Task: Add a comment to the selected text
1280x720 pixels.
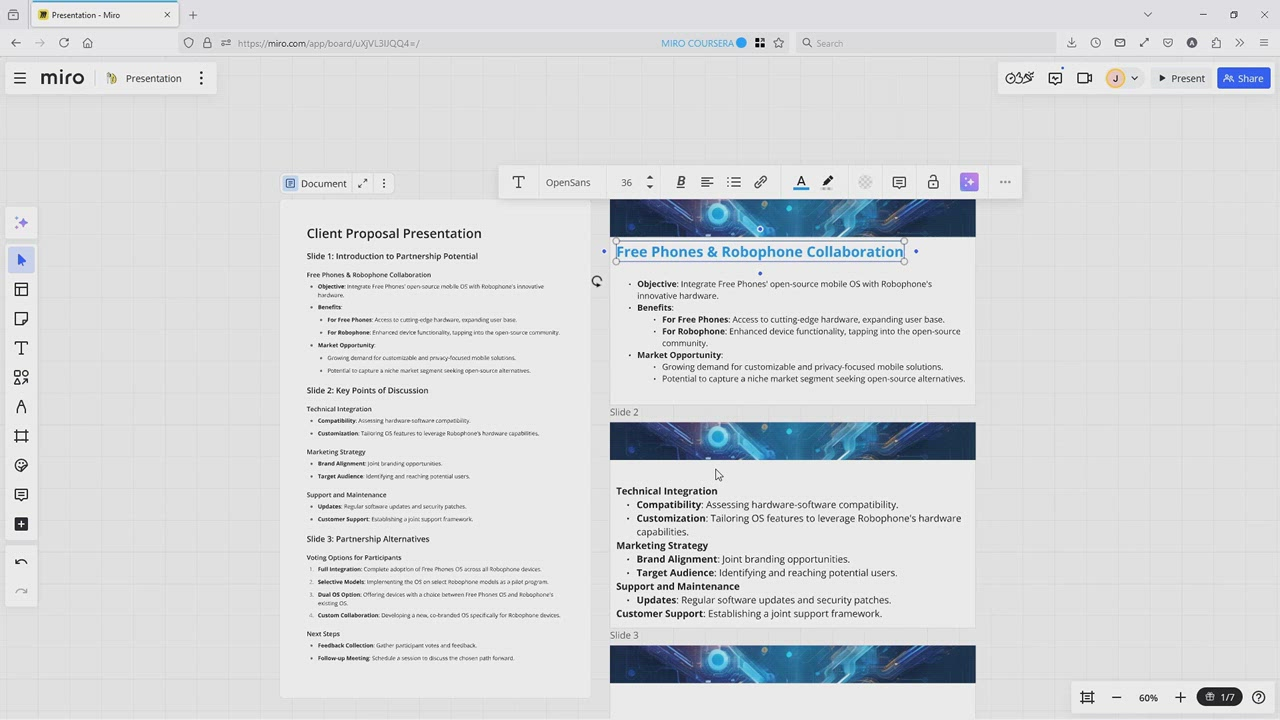Action: click(899, 182)
